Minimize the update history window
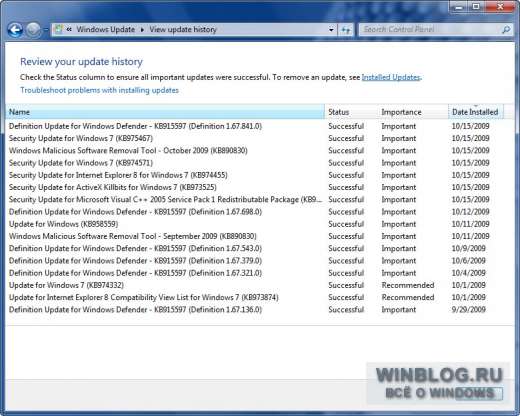 (x=459, y=7)
